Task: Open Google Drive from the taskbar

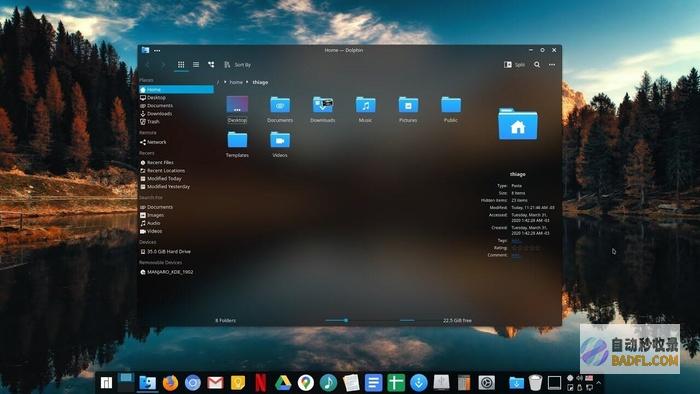Action: (283, 383)
